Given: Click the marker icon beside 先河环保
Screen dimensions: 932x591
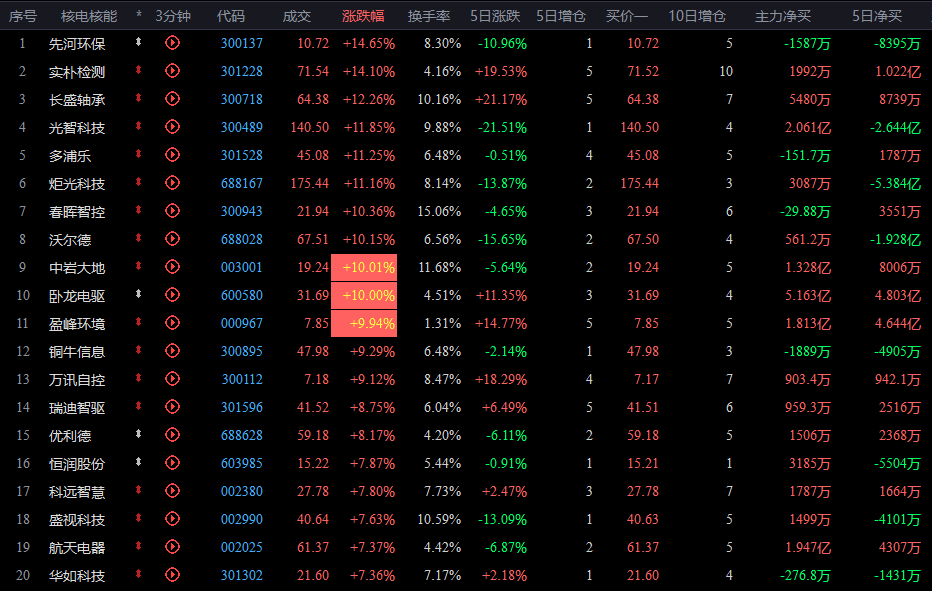Looking at the screenshot, I should coord(138,42).
